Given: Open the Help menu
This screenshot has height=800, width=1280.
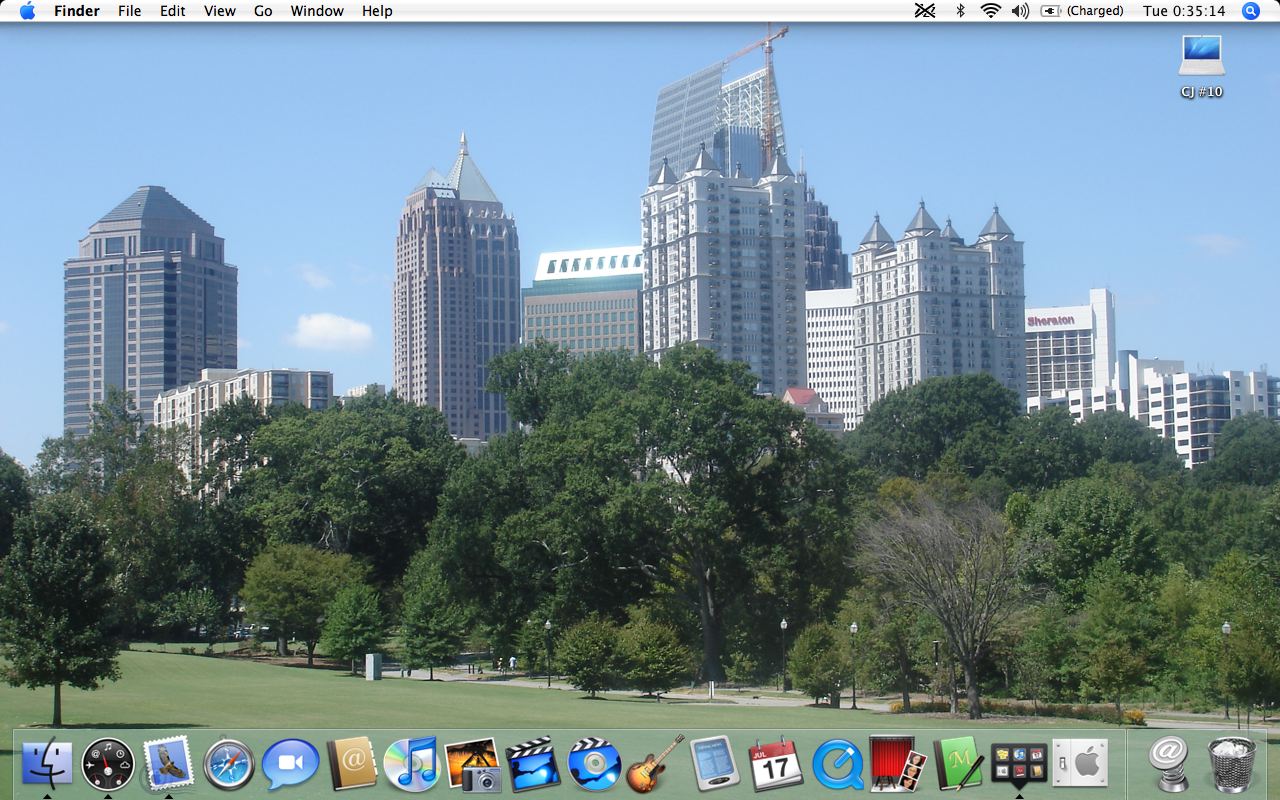Looking at the screenshot, I should pos(377,11).
